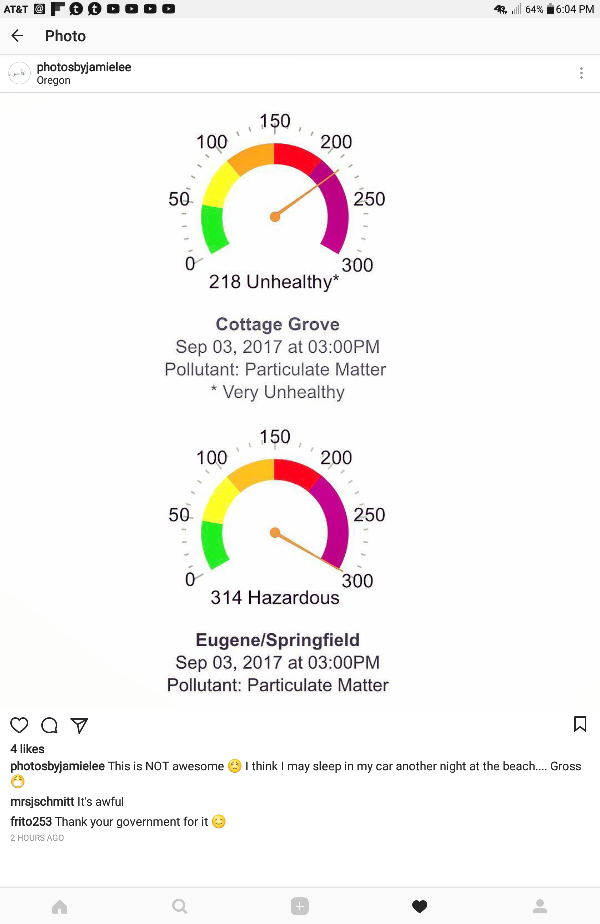
Task: Go to Home tab
Action: click(60, 906)
